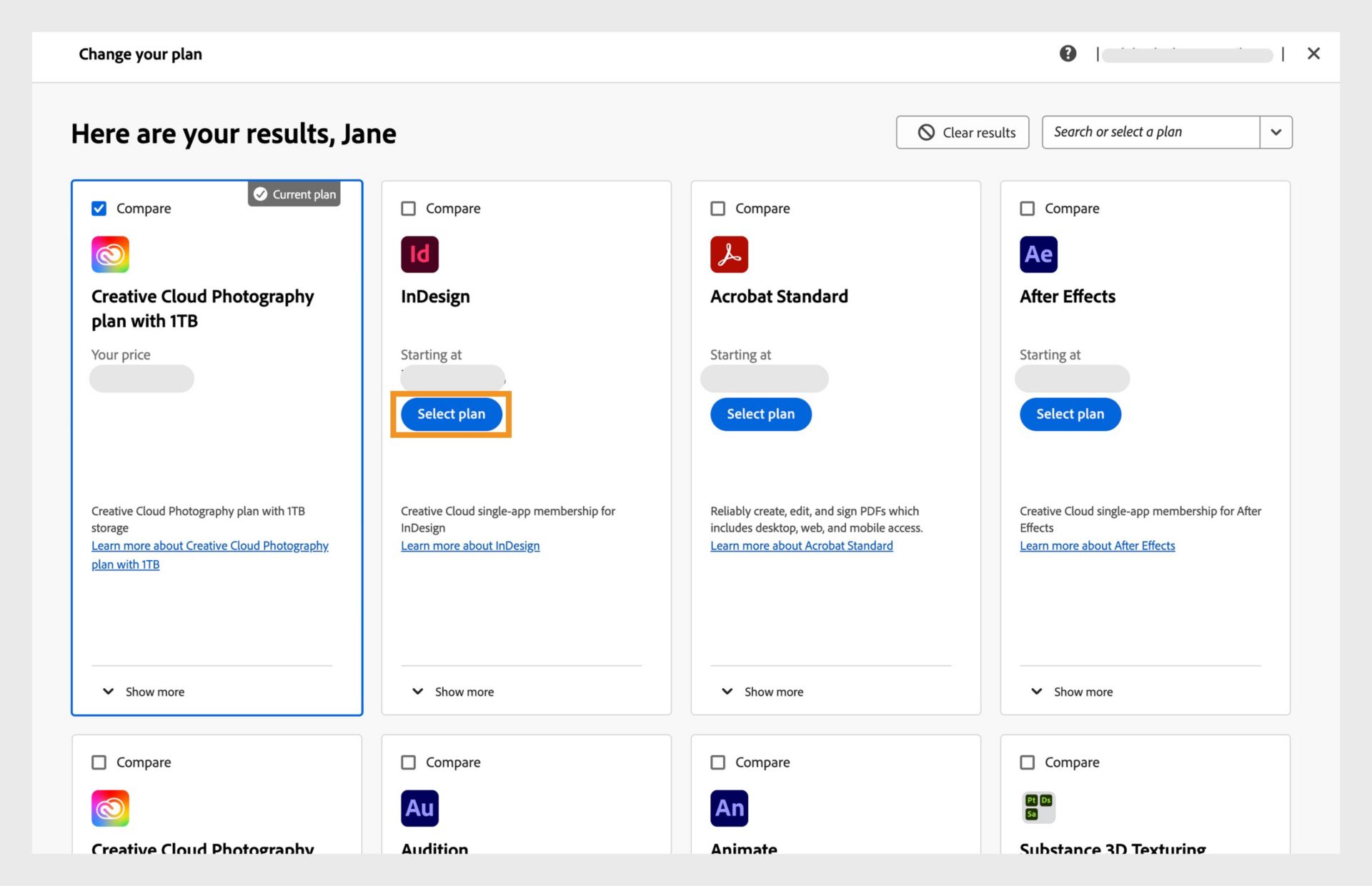Click the Substance 3D Texturing icon
The image size is (1372, 886).
(x=1038, y=807)
